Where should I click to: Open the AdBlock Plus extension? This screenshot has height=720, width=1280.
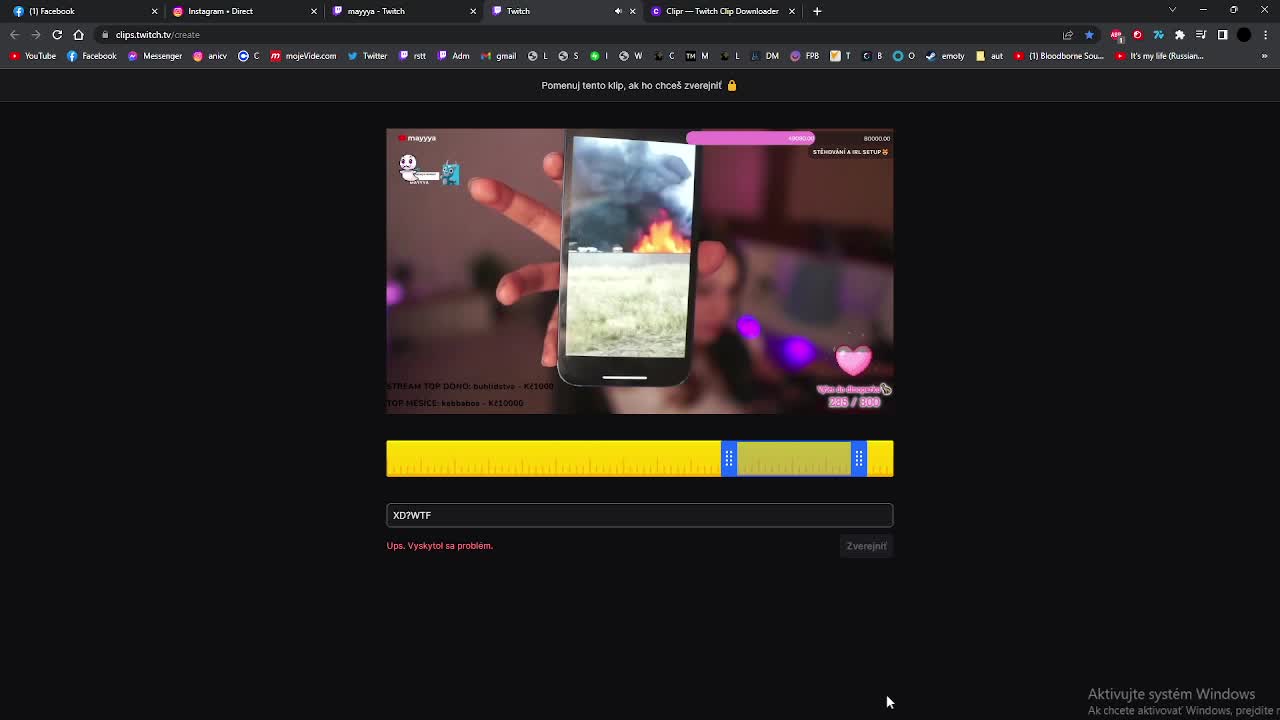tap(1116, 35)
